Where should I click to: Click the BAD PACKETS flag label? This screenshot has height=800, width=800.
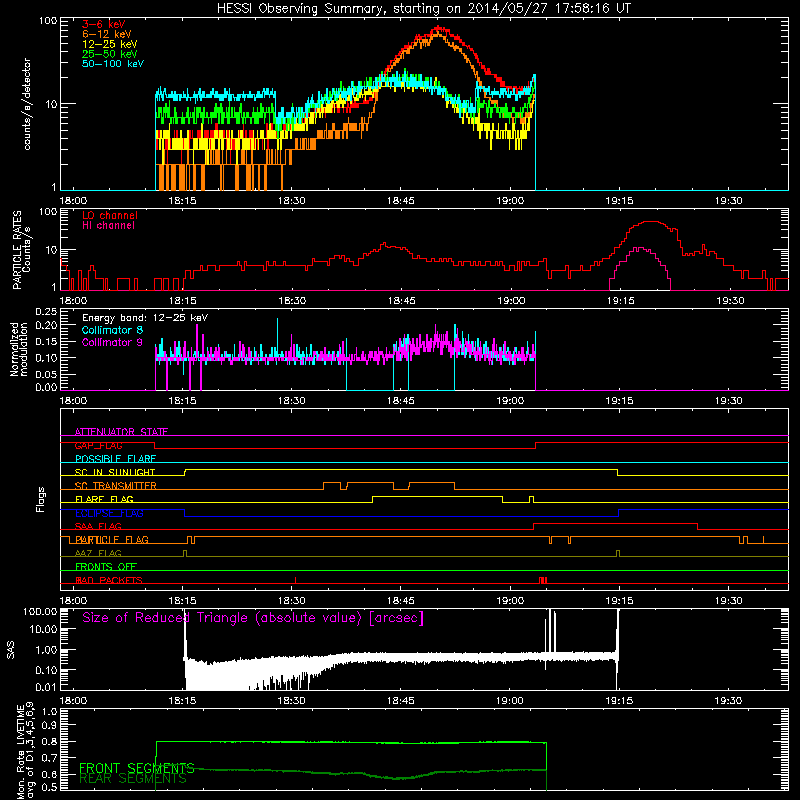109,581
